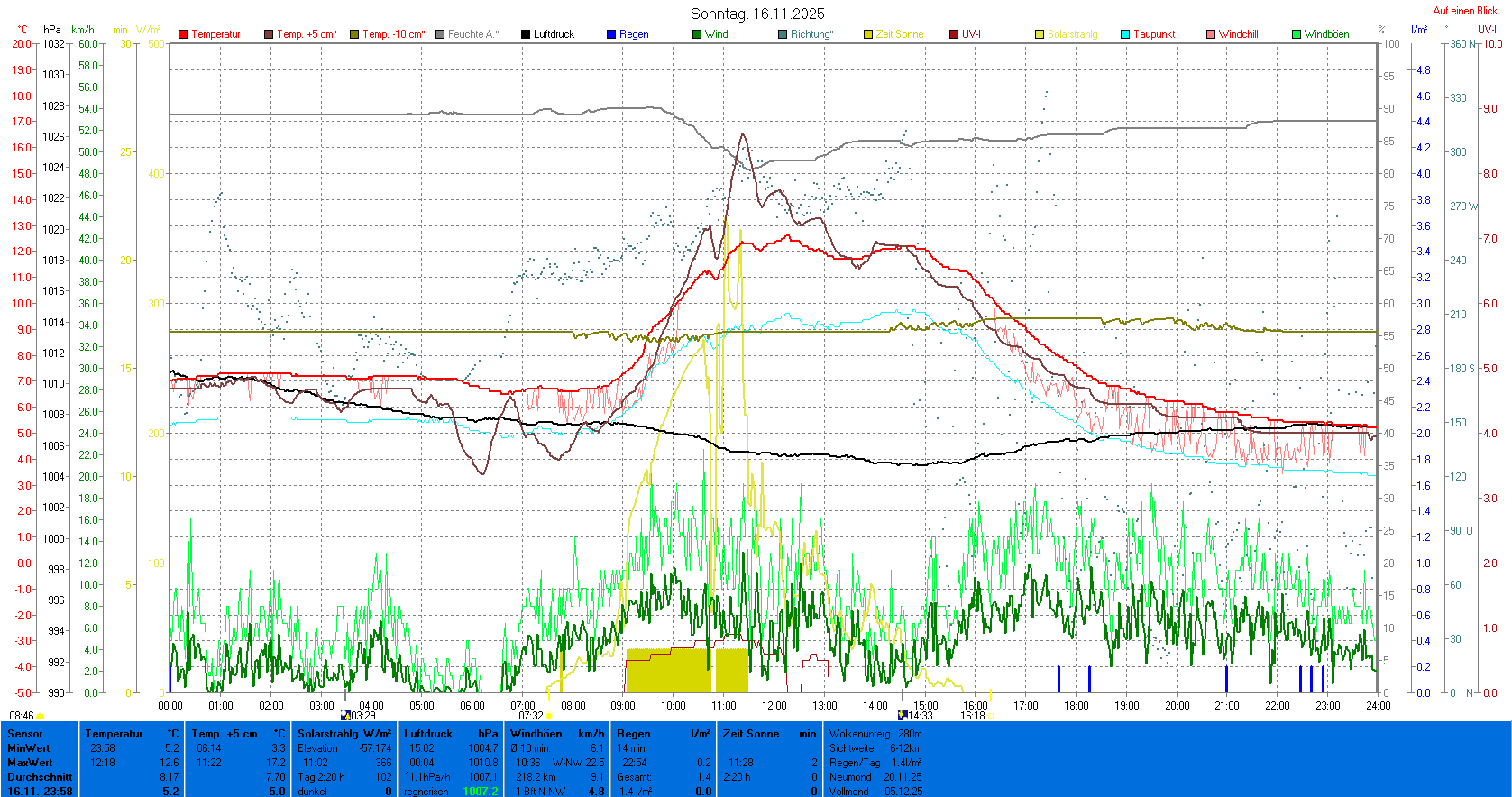Viewport: 1512px width, 797px height.
Task: Click the moonrise icon at 03:29
Action: [345, 716]
